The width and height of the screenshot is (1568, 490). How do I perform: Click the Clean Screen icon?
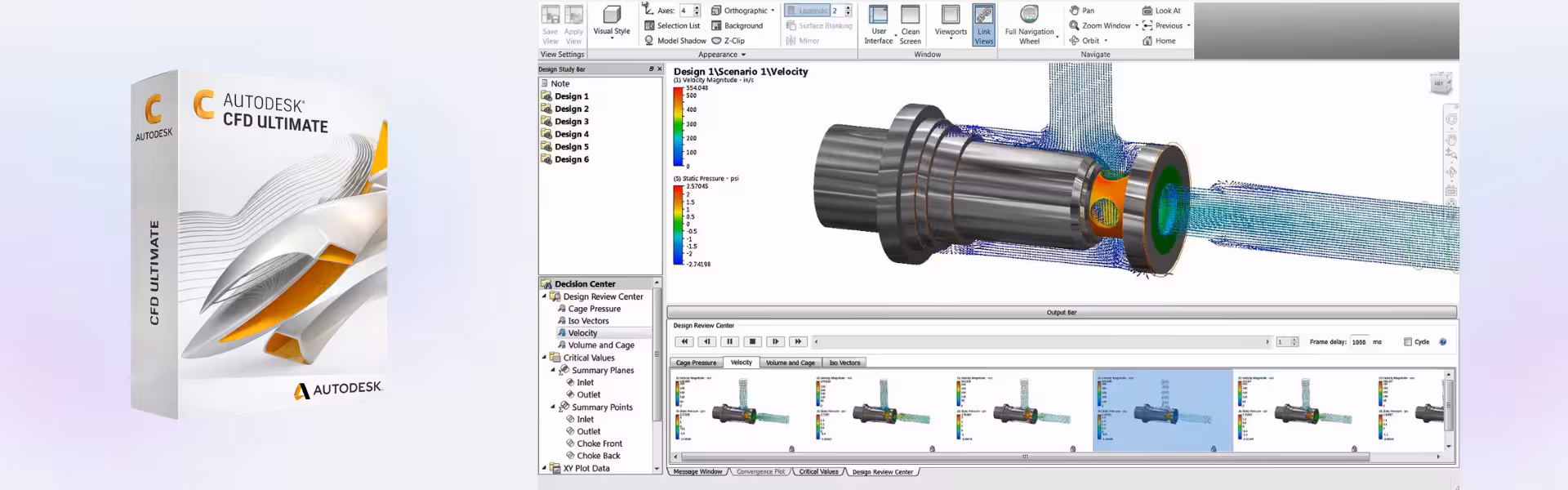pyautogui.click(x=911, y=14)
